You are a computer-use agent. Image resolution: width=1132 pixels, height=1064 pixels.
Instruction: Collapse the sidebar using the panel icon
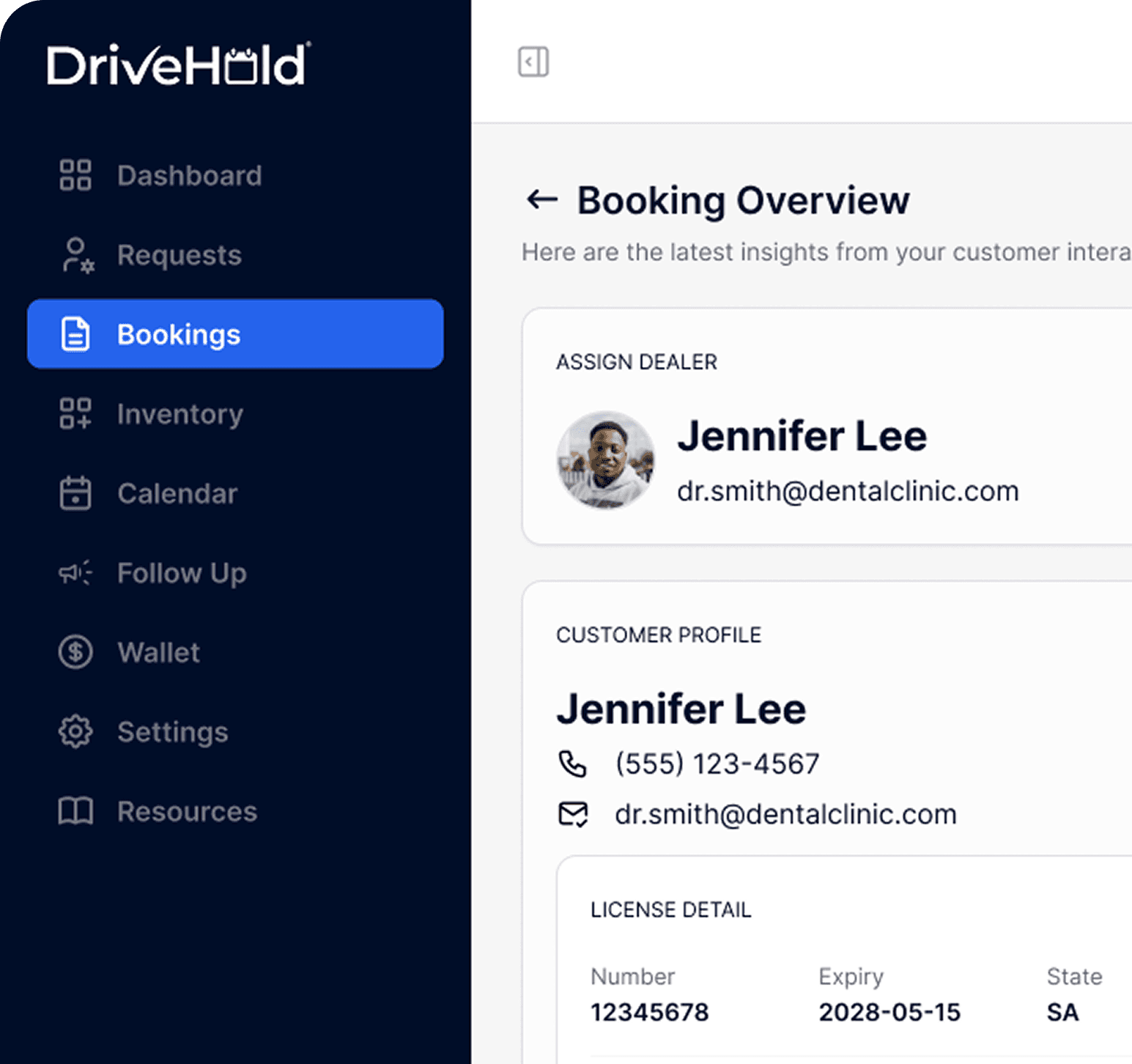click(533, 62)
